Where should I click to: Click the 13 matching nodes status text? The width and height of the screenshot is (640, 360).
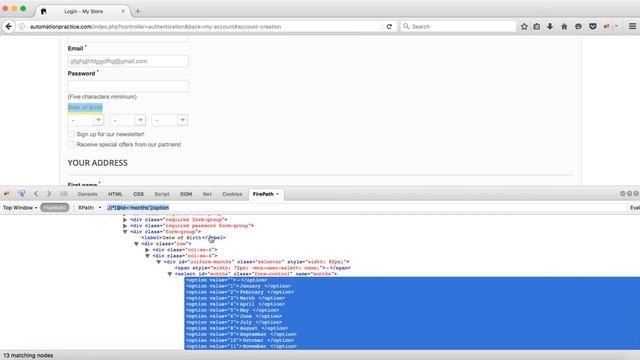click(x=28, y=356)
